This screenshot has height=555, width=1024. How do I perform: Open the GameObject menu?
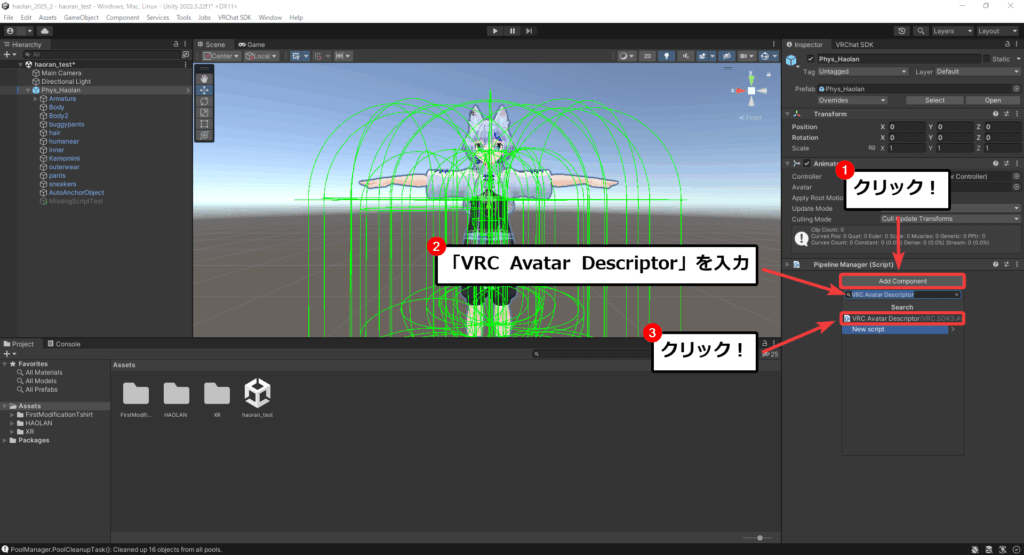81,18
